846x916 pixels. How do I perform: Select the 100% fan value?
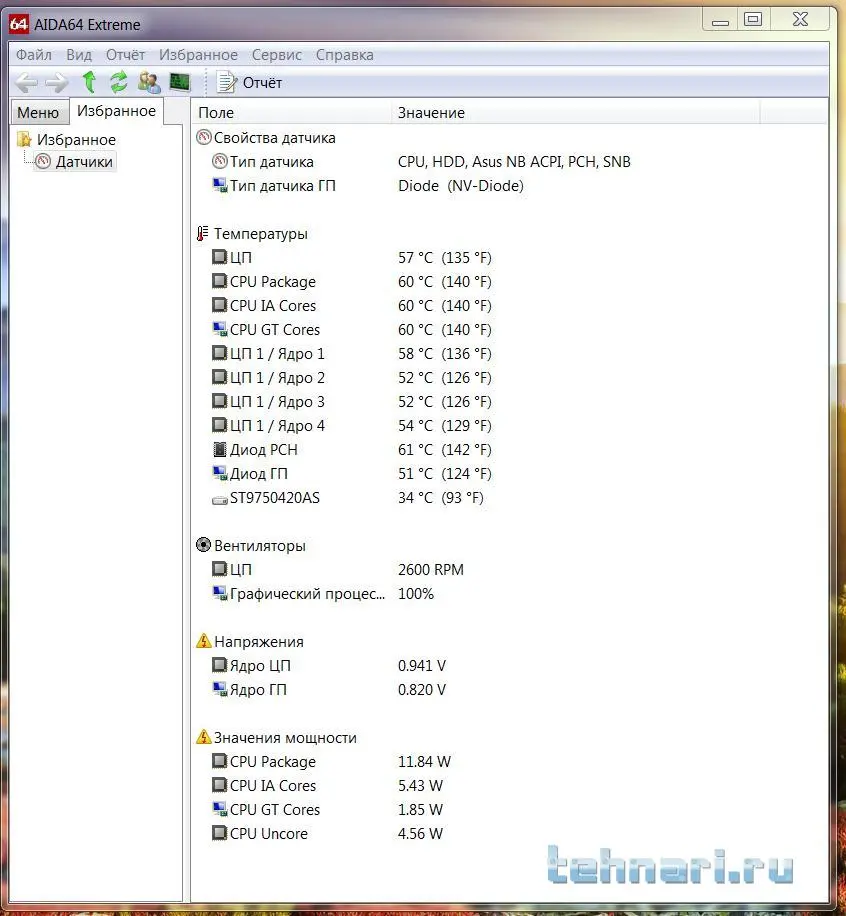pos(415,594)
